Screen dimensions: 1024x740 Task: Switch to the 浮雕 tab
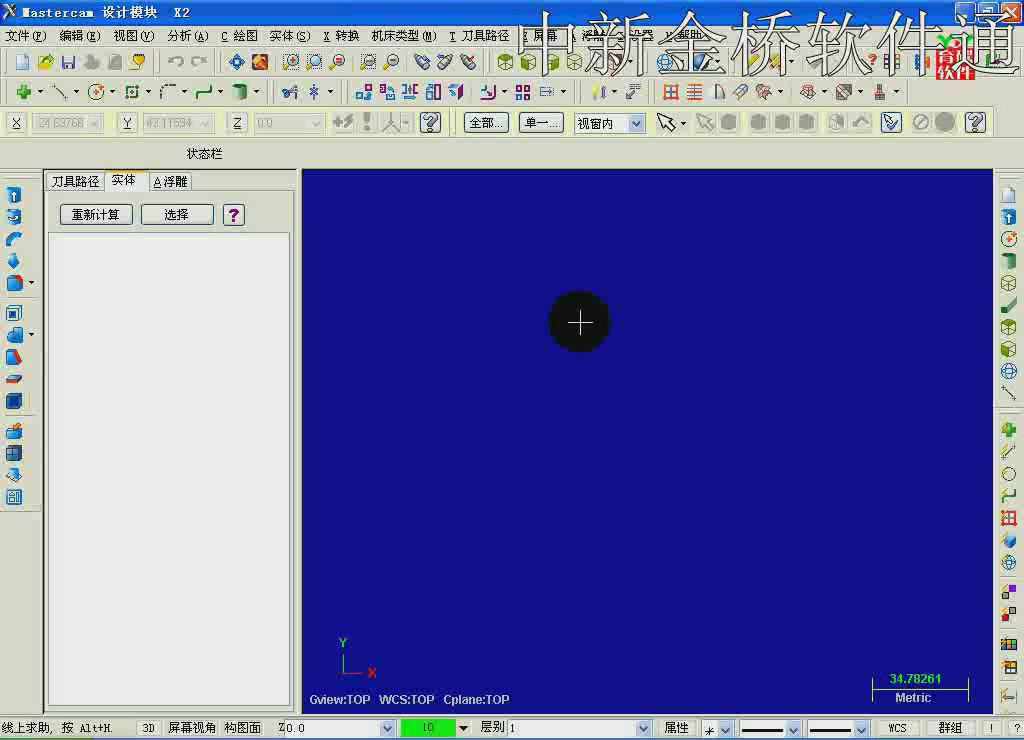(x=170, y=182)
